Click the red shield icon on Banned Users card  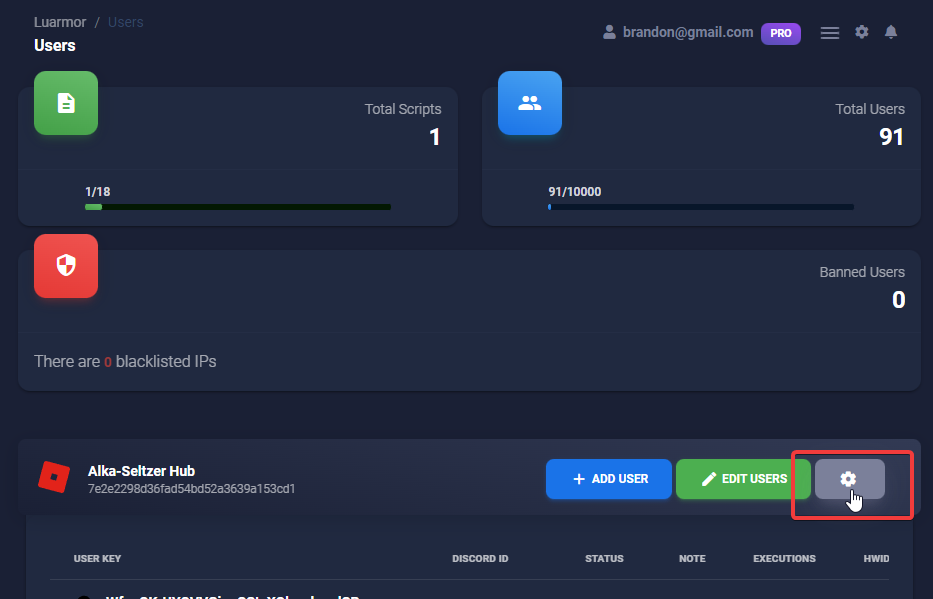[65, 266]
